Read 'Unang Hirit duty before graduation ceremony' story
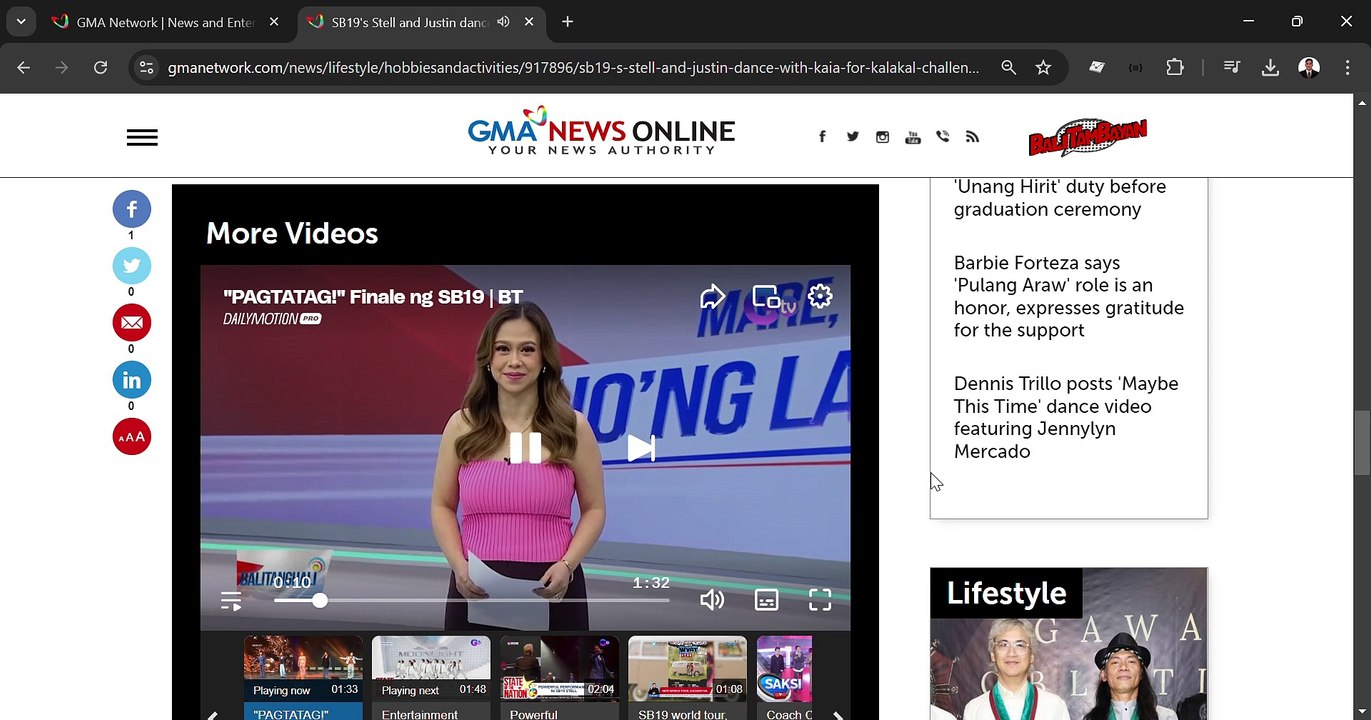The width and height of the screenshot is (1371, 720). point(1060,198)
